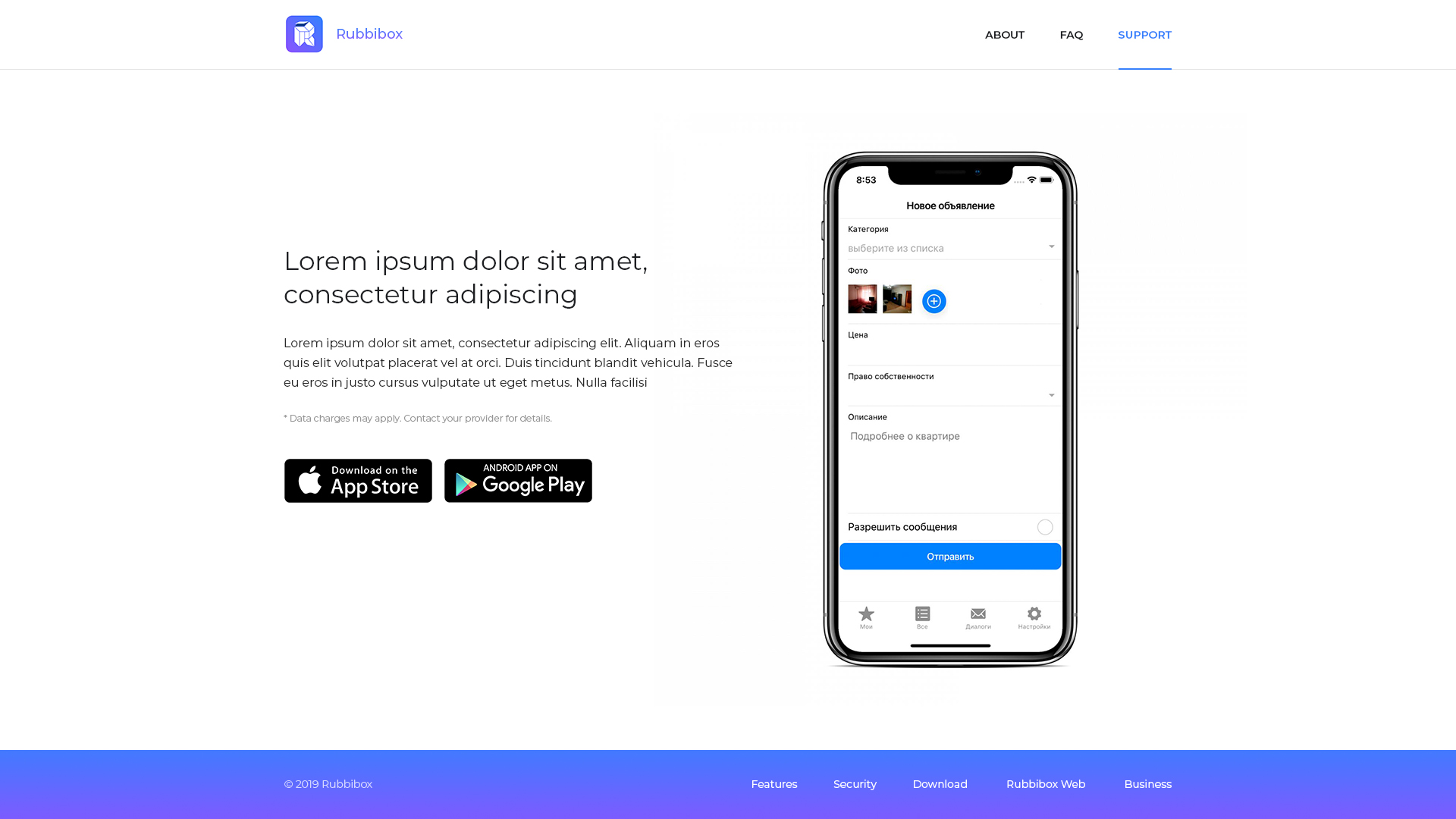The image size is (1456, 819).
Task: Click the settings gear icon in bottom nav
Action: pyautogui.click(x=1034, y=614)
